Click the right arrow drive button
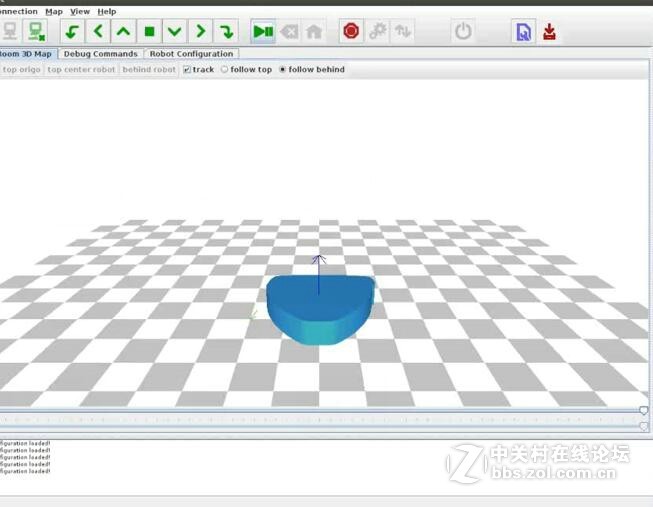This screenshot has height=507, width=653. pos(201,31)
